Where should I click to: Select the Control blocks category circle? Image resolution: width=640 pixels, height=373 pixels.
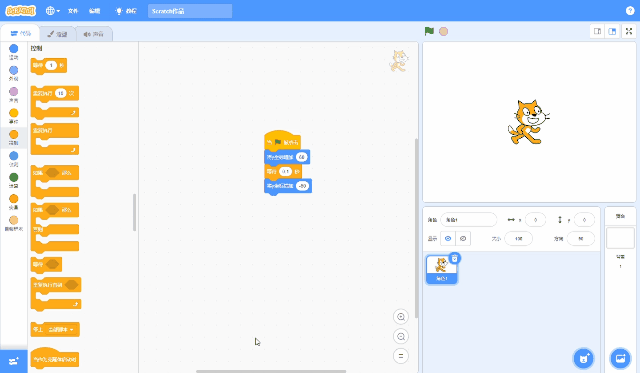(x=13, y=134)
